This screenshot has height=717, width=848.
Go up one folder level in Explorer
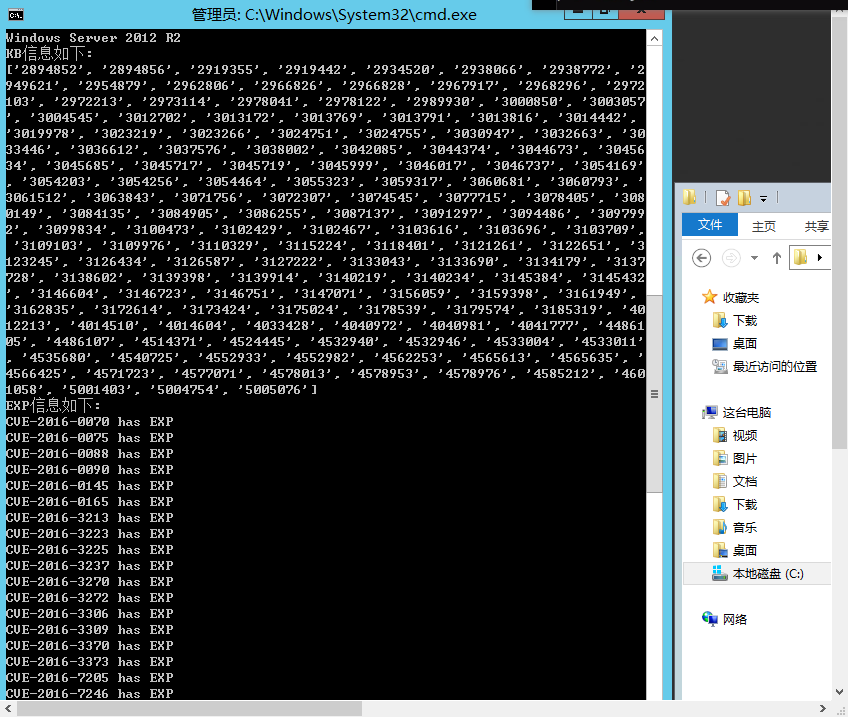(x=777, y=258)
